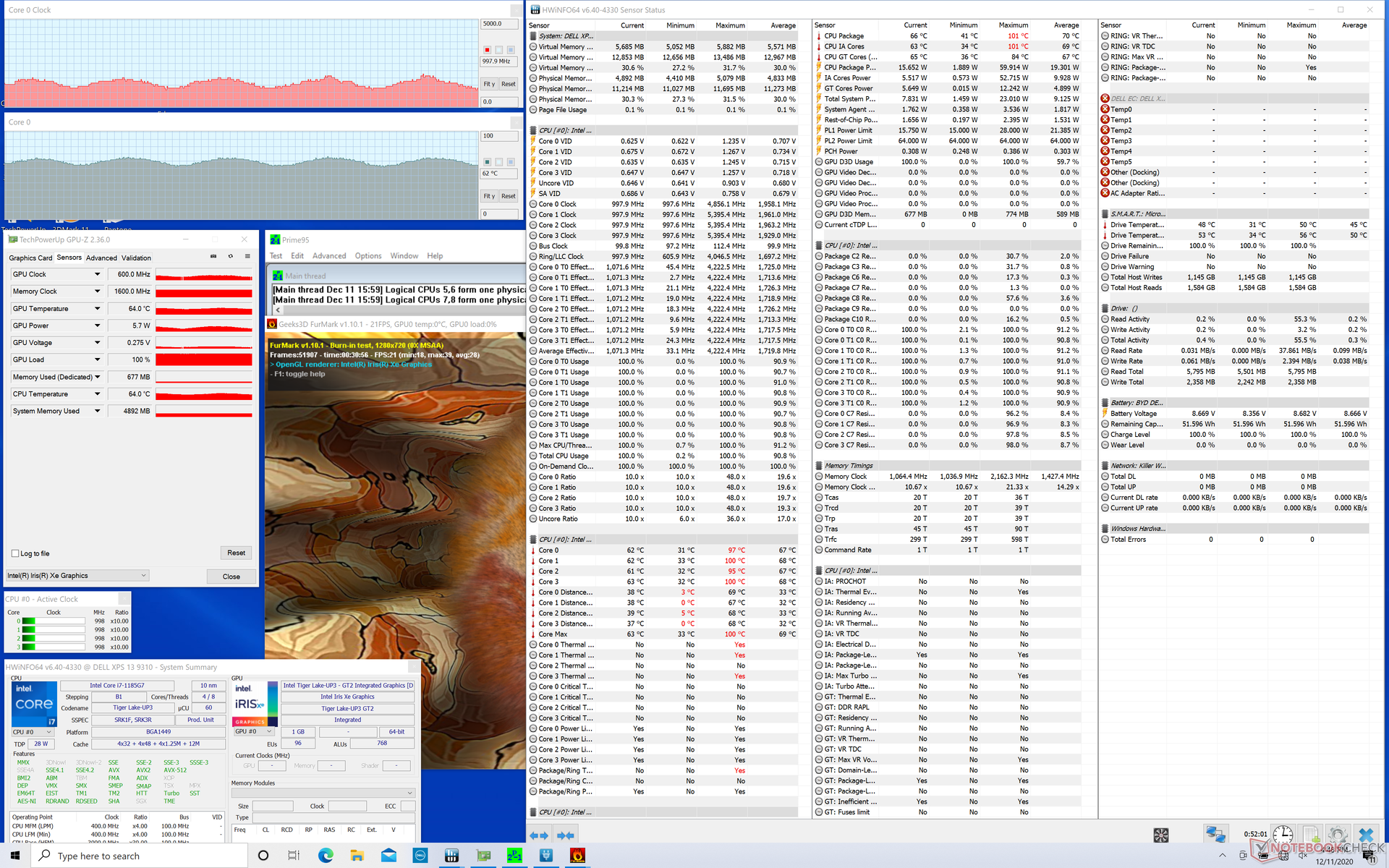Open HWiNFO settings gear icon
Screen dimensions: 1389x868
(x=1338, y=835)
